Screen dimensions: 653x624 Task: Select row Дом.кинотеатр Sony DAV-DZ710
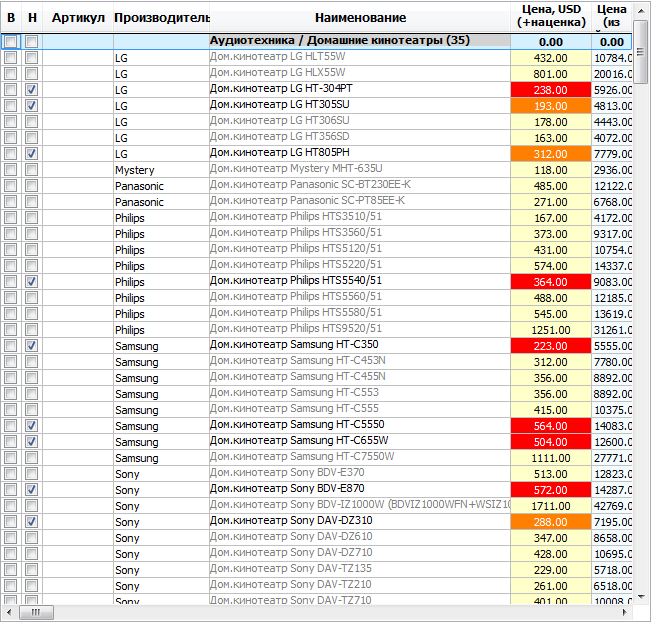pyautogui.click(x=317, y=554)
